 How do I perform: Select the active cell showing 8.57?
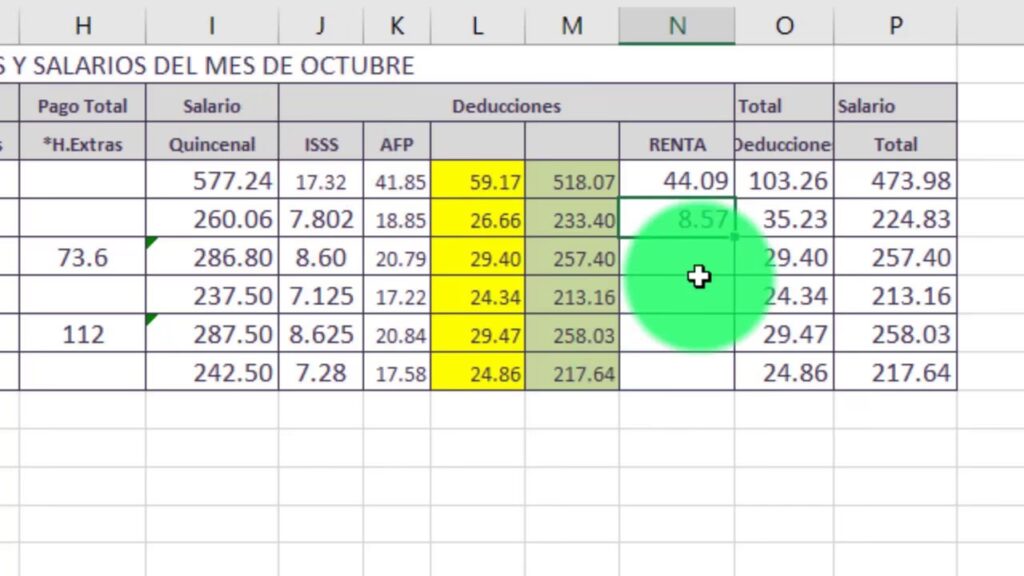(x=677, y=219)
